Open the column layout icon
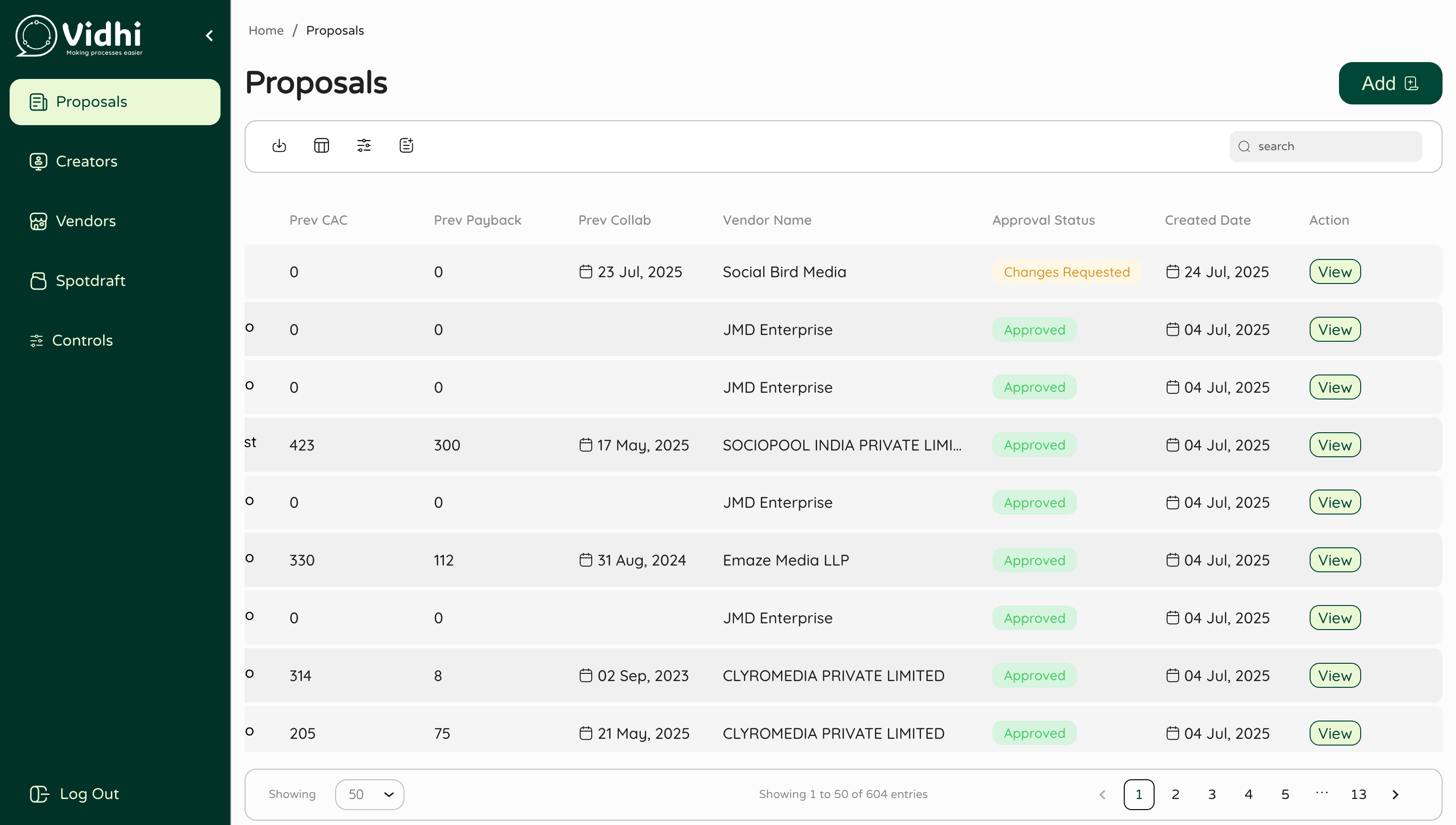1456x825 pixels. (x=321, y=146)
